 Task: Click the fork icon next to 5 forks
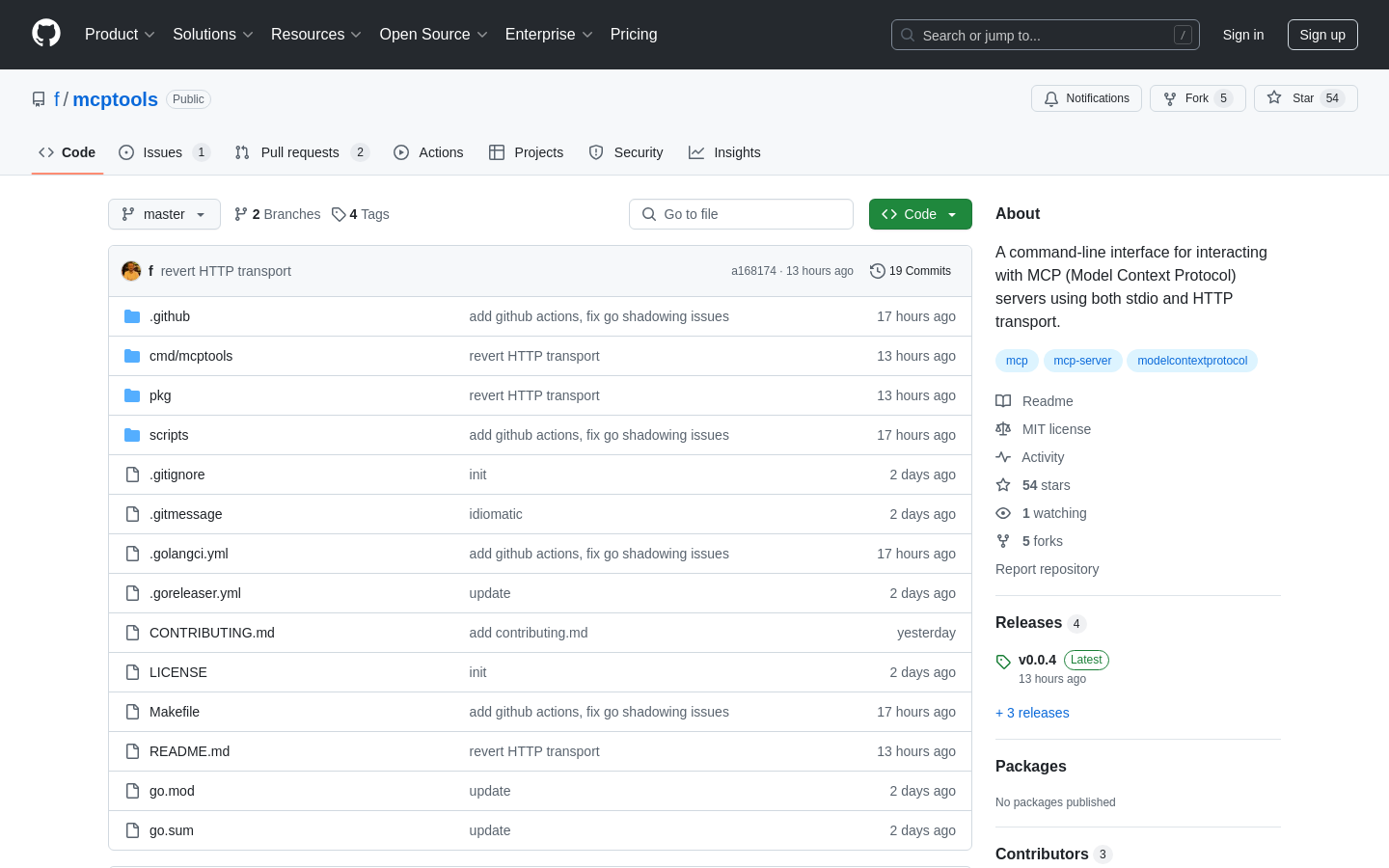(1003, 541)
